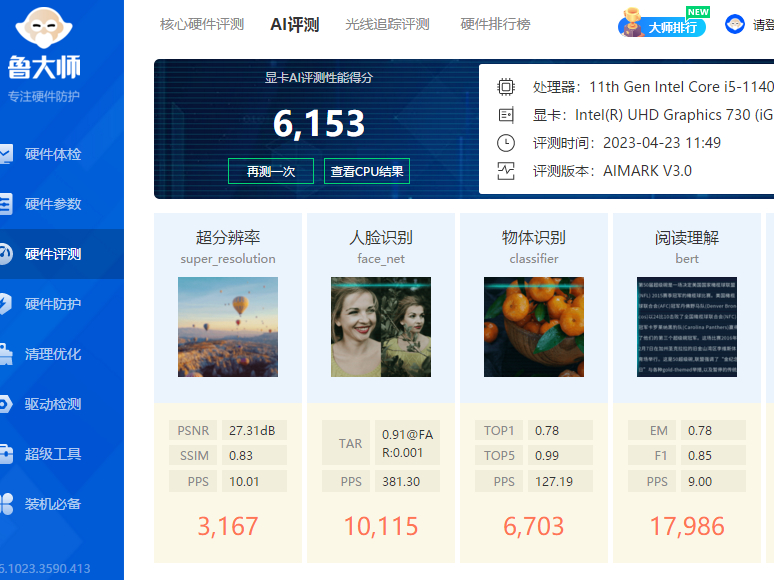Click the bert score 17,986
774x580 pixels.
(687, 526)
